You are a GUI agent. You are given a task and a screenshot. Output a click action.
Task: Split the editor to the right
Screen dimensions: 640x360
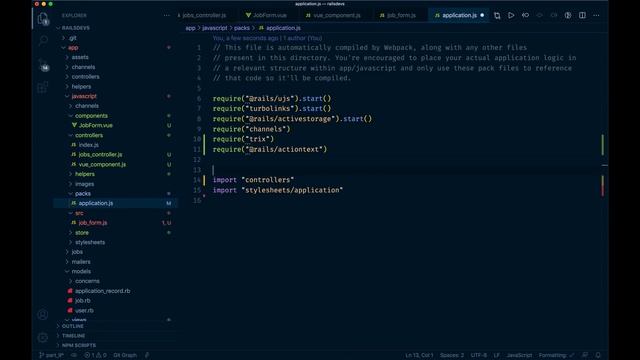point(582,16)
